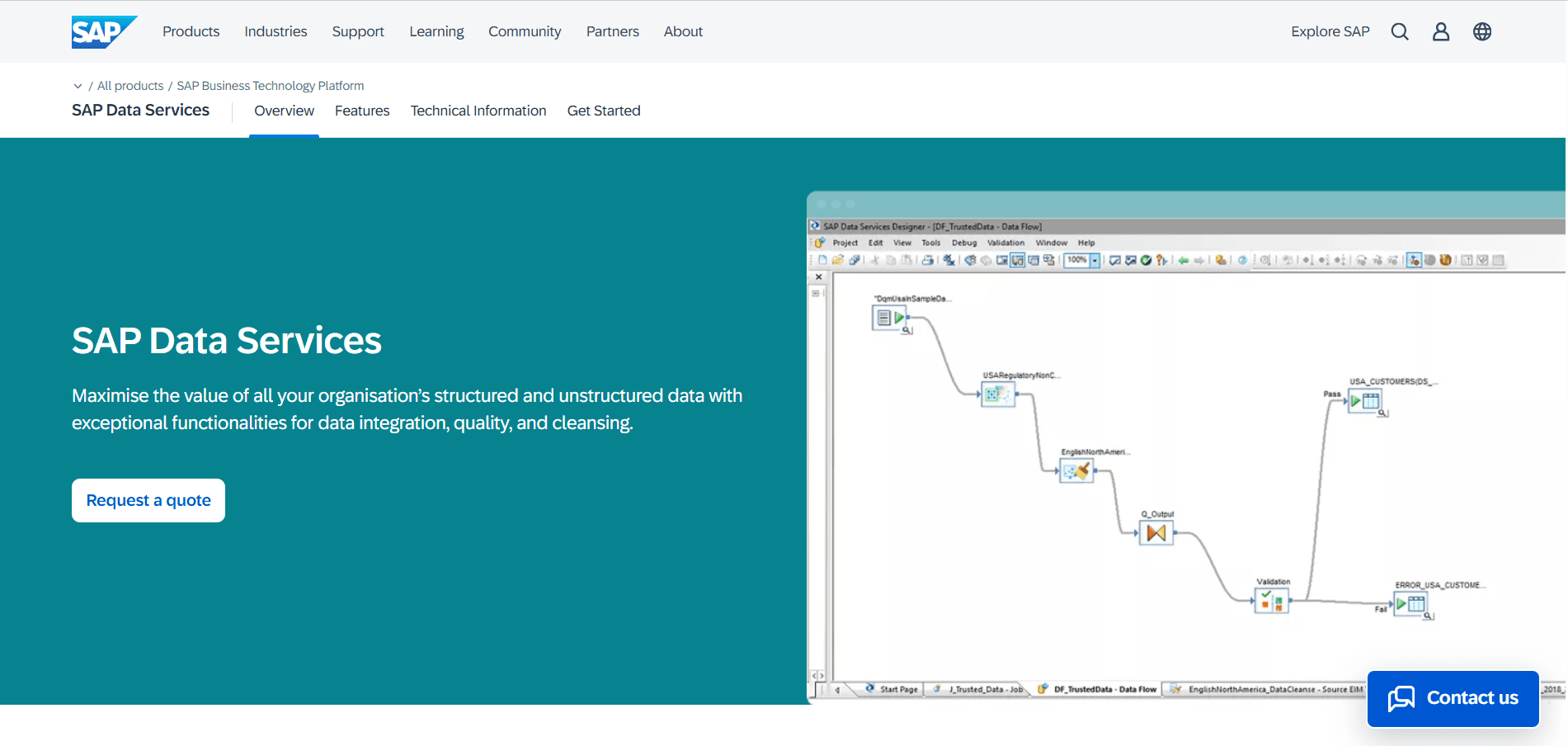Image resolution: width=1568 pixels, height=746 pixels.
Task: Click the green Back arrow in Designer toolbar
Action: click(x=1184, y=260)
